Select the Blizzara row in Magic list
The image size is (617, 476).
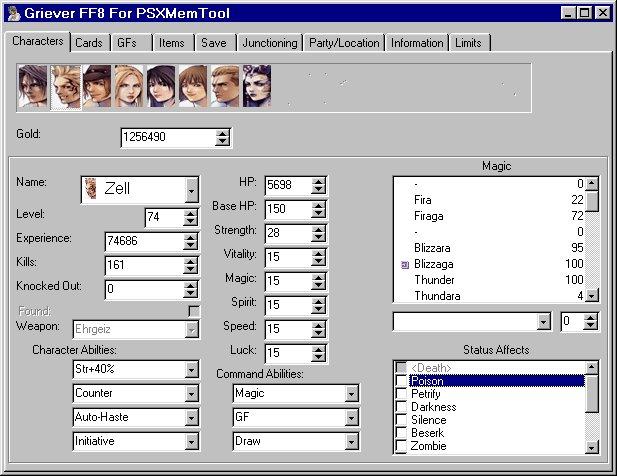pyautogui.click(x=489, y=248)
